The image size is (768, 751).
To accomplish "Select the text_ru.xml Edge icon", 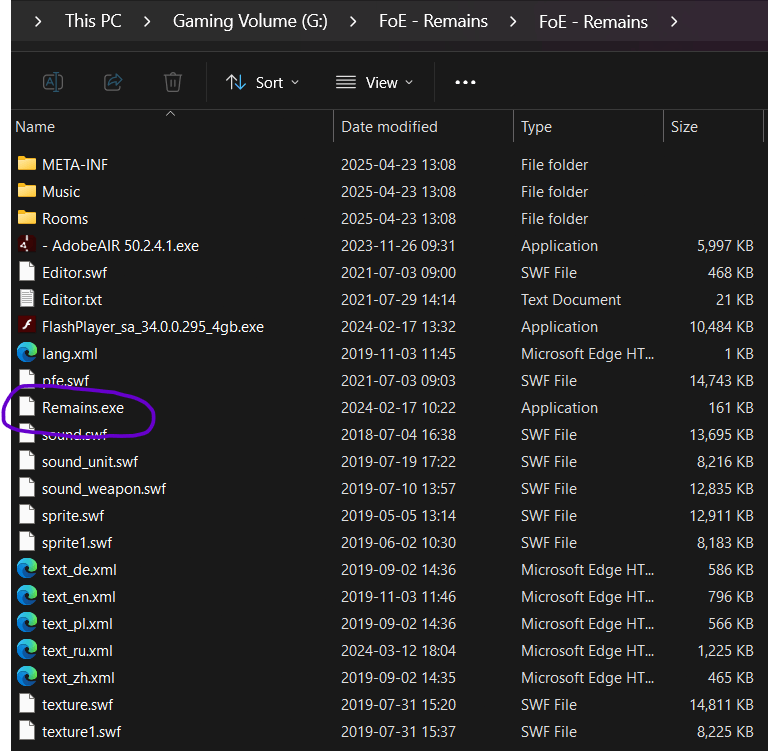I will click(x=27, y=649).
